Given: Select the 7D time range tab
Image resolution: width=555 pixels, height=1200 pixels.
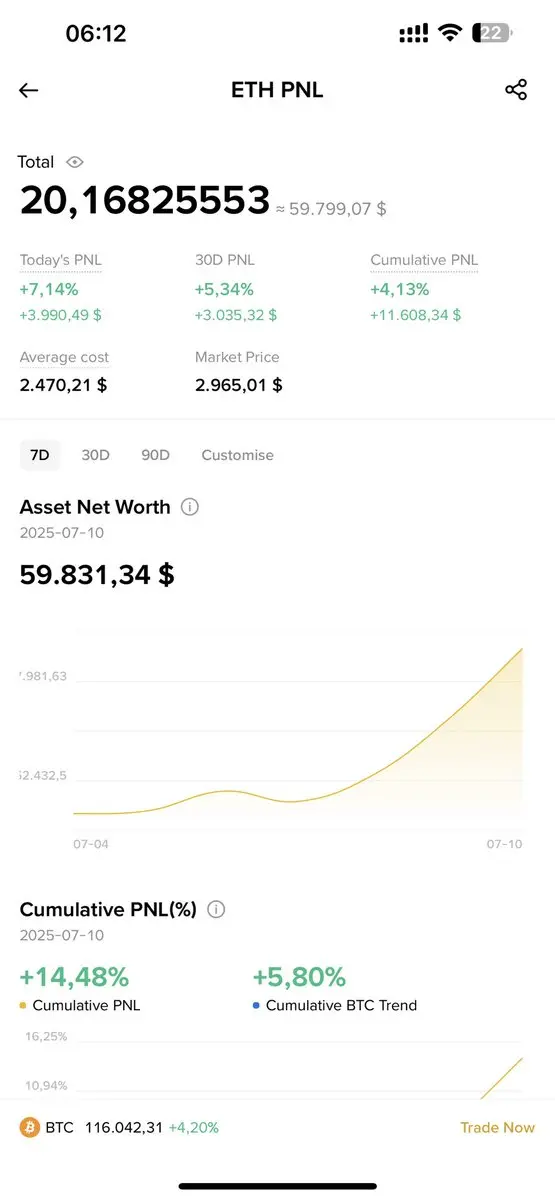Looking at the screenshot, I should click(40, 455).
